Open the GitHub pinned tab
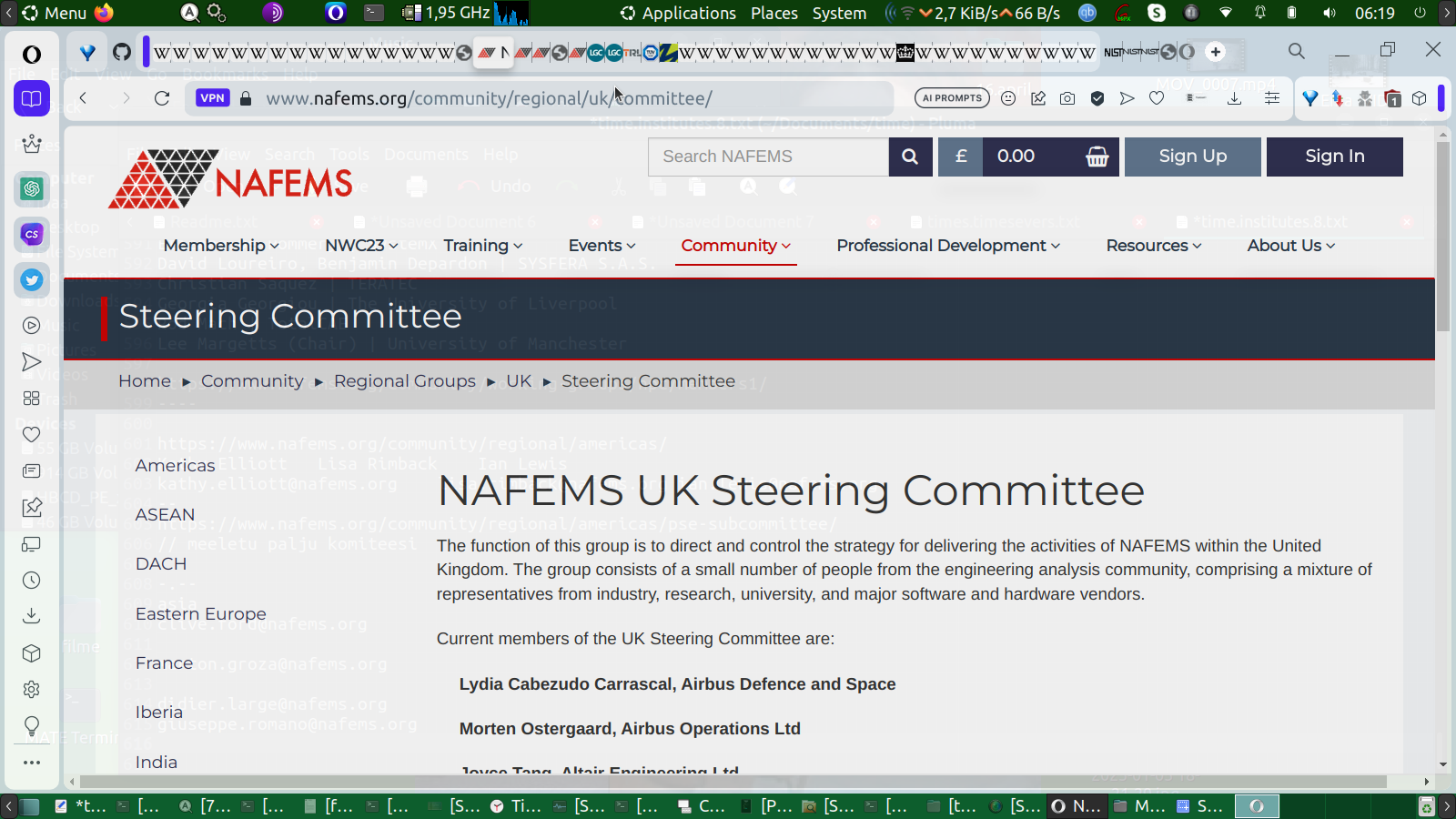This screenshot has width=1456, height=819. coord(122,52)
